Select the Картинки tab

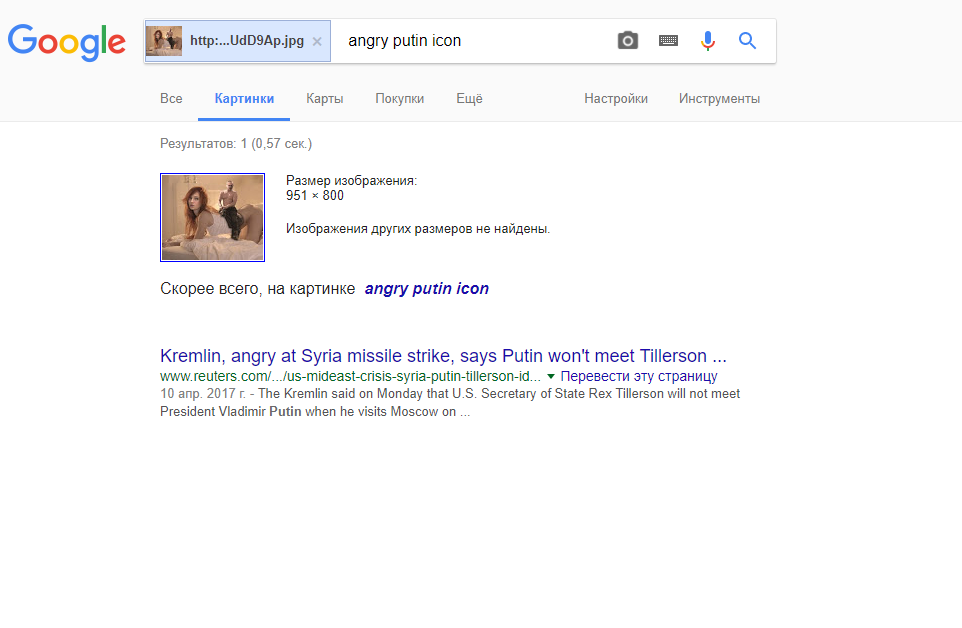coord(244,99)
